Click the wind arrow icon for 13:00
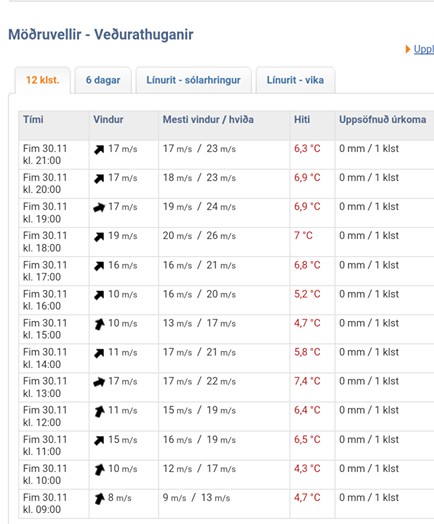The height and width of the screenshot is (524, 434). click(99, 382)
